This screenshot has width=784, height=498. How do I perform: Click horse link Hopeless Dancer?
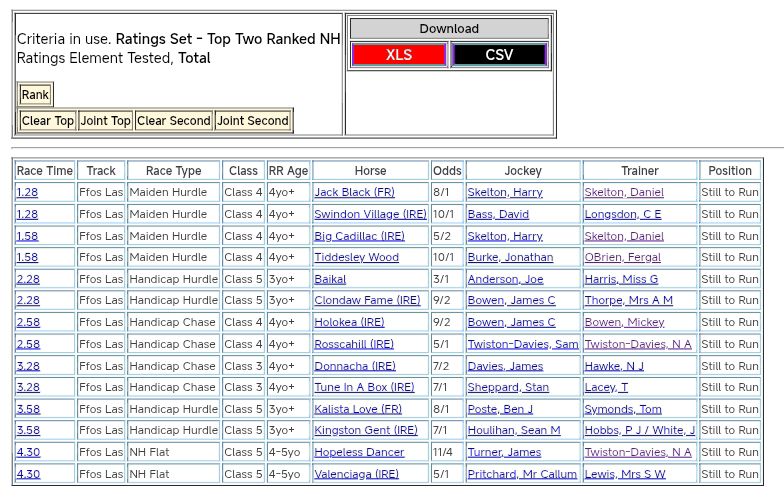click(359, 452)
